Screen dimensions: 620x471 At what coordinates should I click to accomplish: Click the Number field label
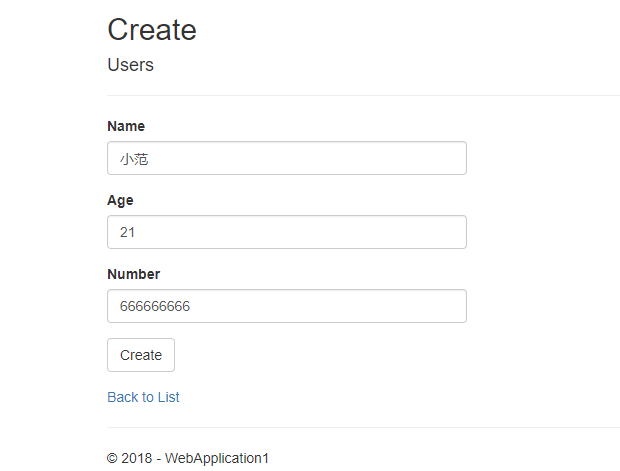coord(133,274)
